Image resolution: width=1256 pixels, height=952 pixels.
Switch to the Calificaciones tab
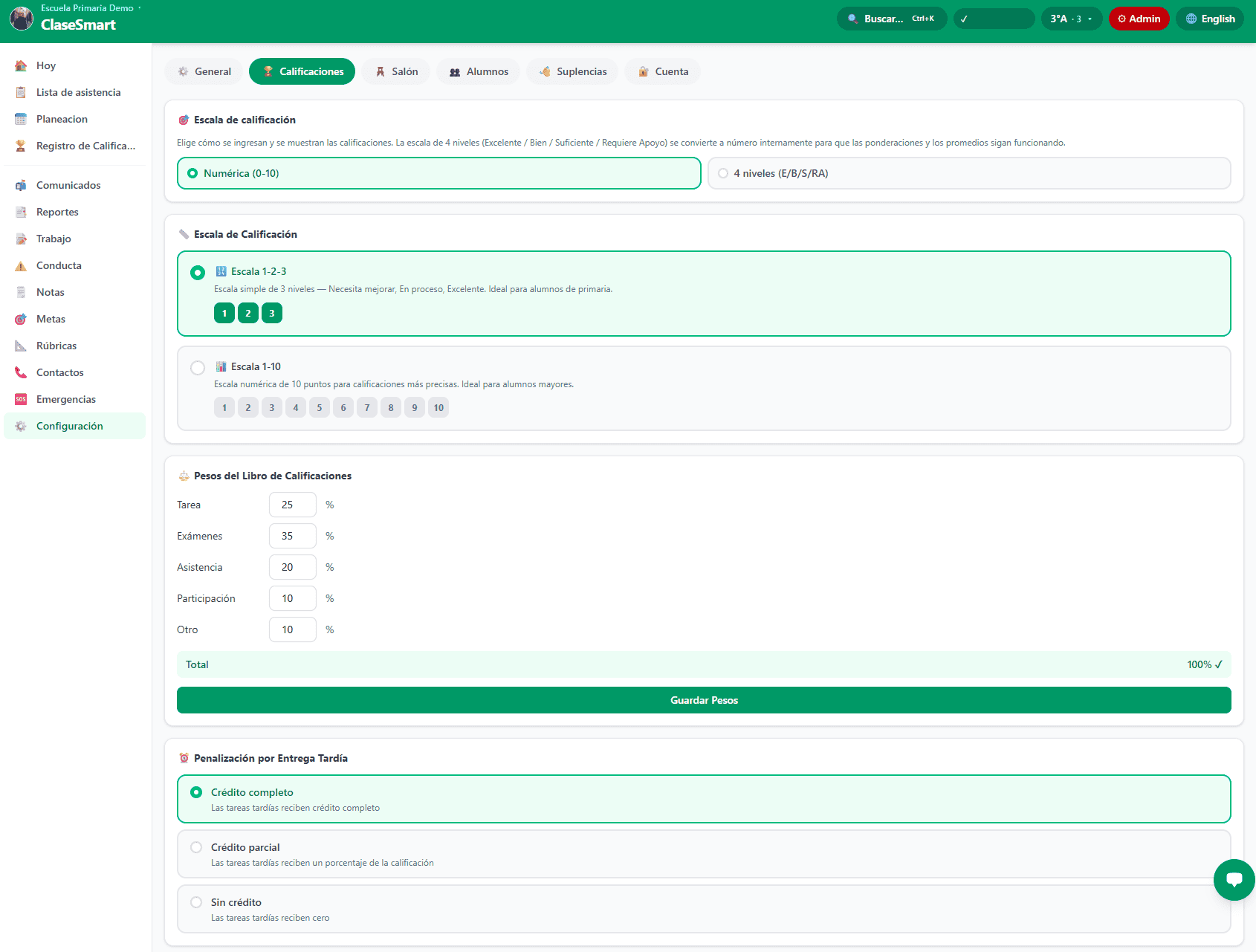pos(302,71)
